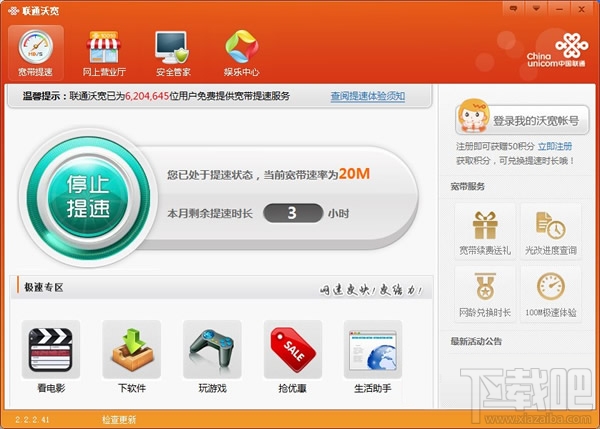The image size is (600, 429).
Task: Open the title bar dropdown menu arrow
Action: (x=536, y=8)
